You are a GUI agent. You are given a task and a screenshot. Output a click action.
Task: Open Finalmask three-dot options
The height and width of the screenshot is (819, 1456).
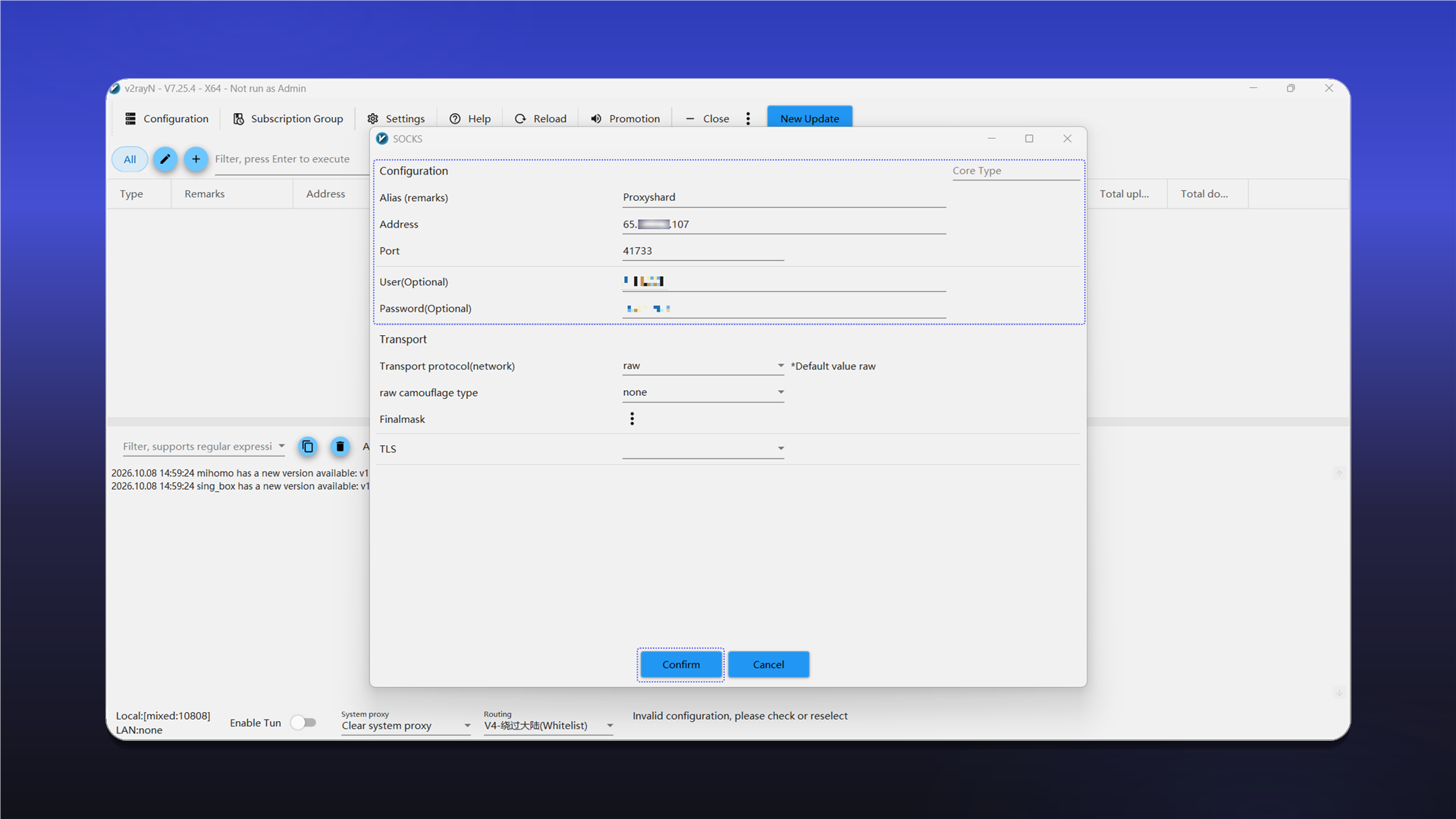pos(632,419)
